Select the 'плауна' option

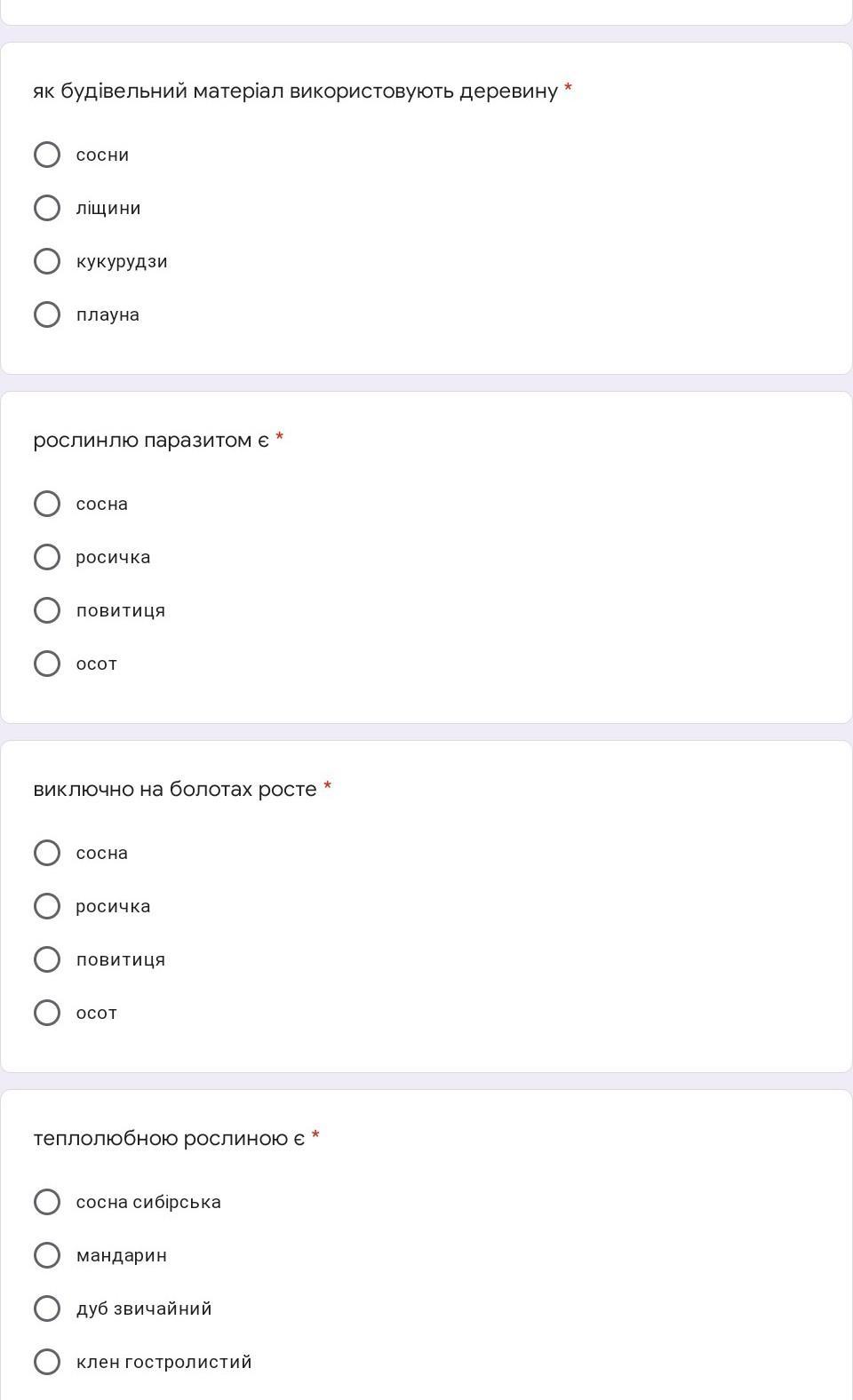[x=47, y=314]
